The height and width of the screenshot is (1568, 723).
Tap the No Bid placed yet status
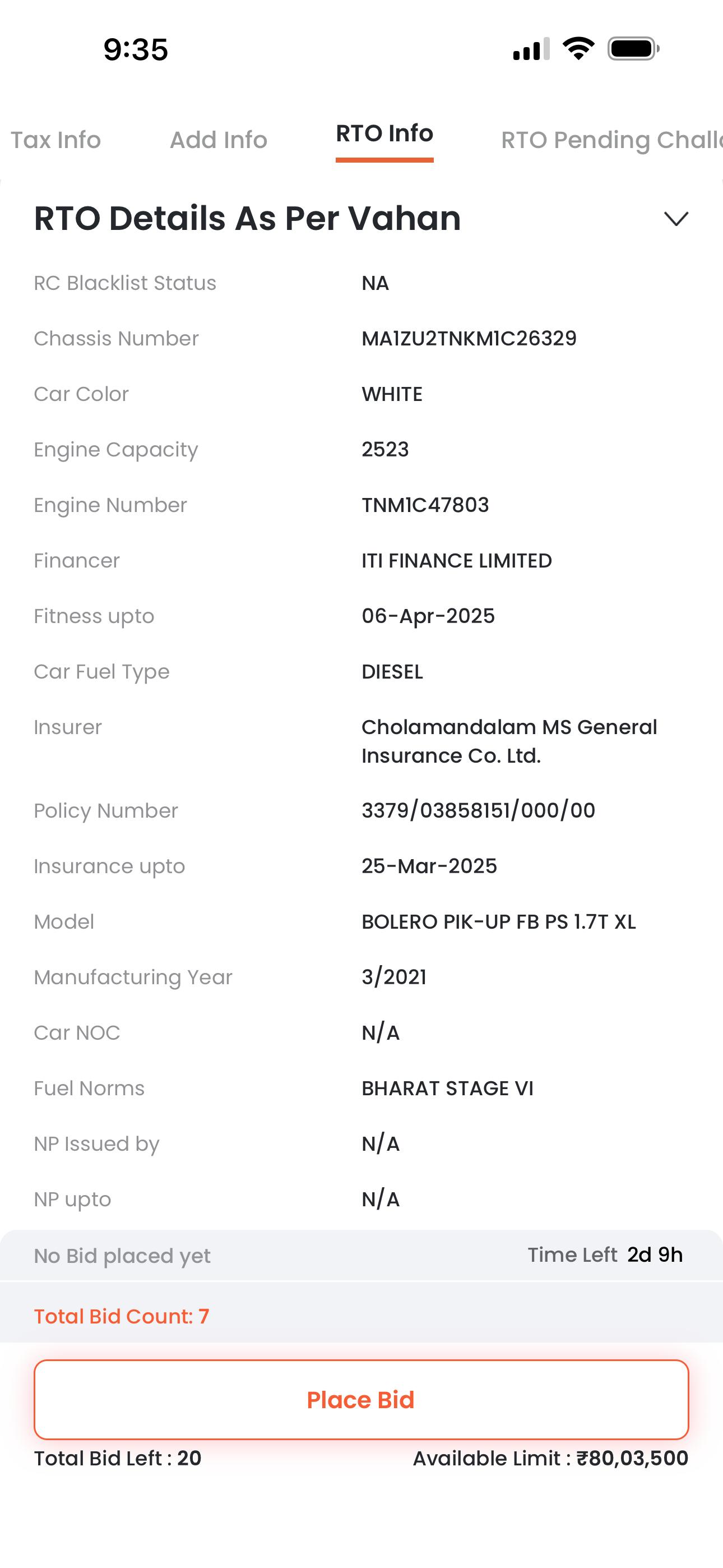tap(122, 1256)
